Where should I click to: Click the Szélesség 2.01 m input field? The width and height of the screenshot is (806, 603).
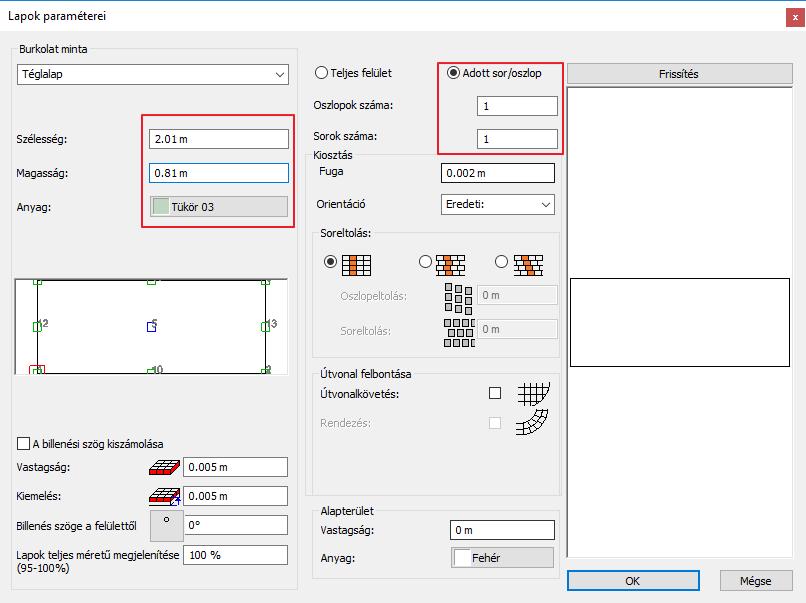(218, 139)
